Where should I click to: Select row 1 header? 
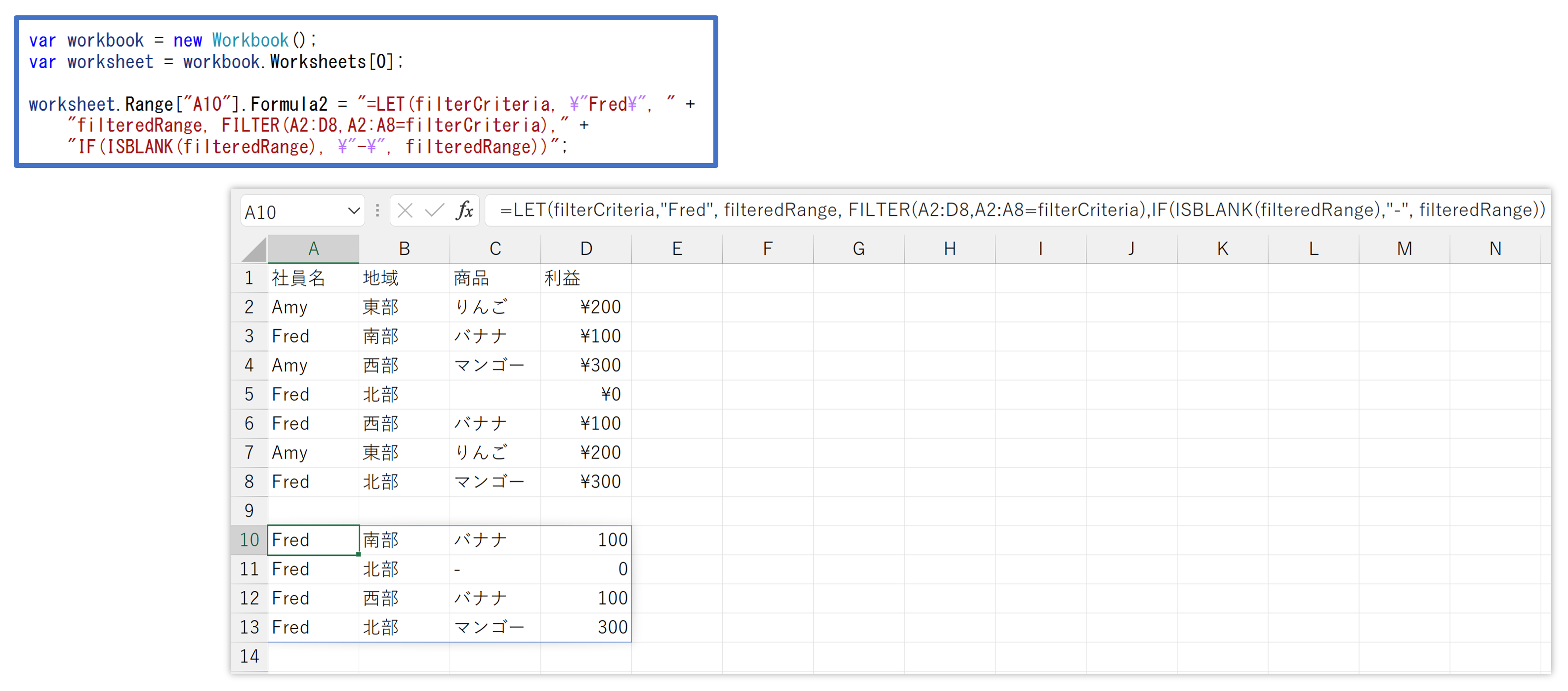249,278
